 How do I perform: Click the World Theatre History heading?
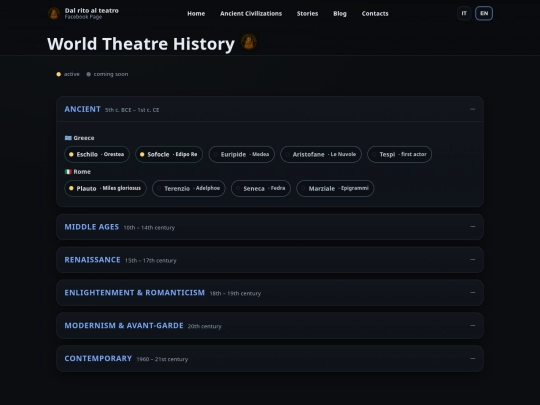point(141,44)
